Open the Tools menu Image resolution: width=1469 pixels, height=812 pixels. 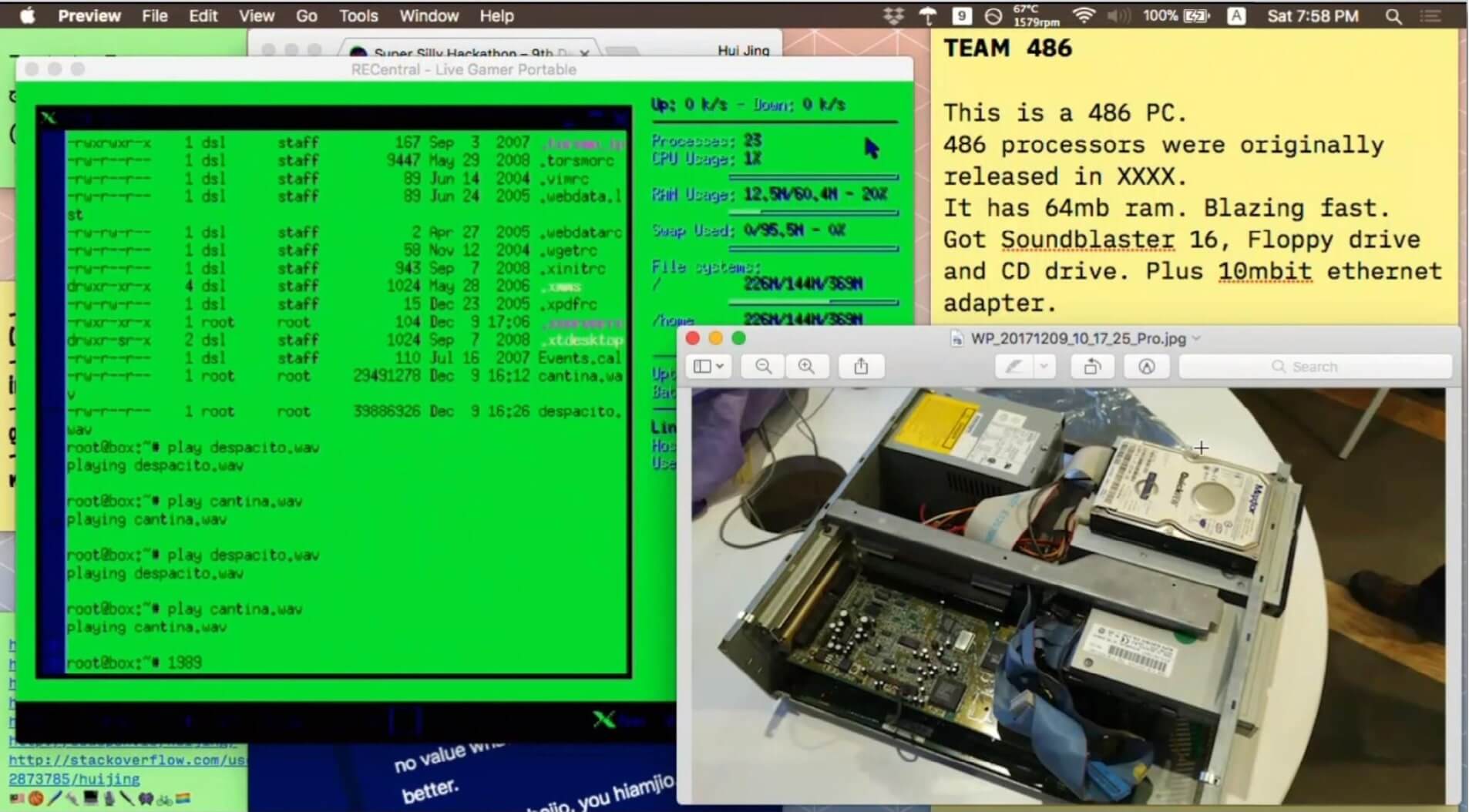pos(358,15)
